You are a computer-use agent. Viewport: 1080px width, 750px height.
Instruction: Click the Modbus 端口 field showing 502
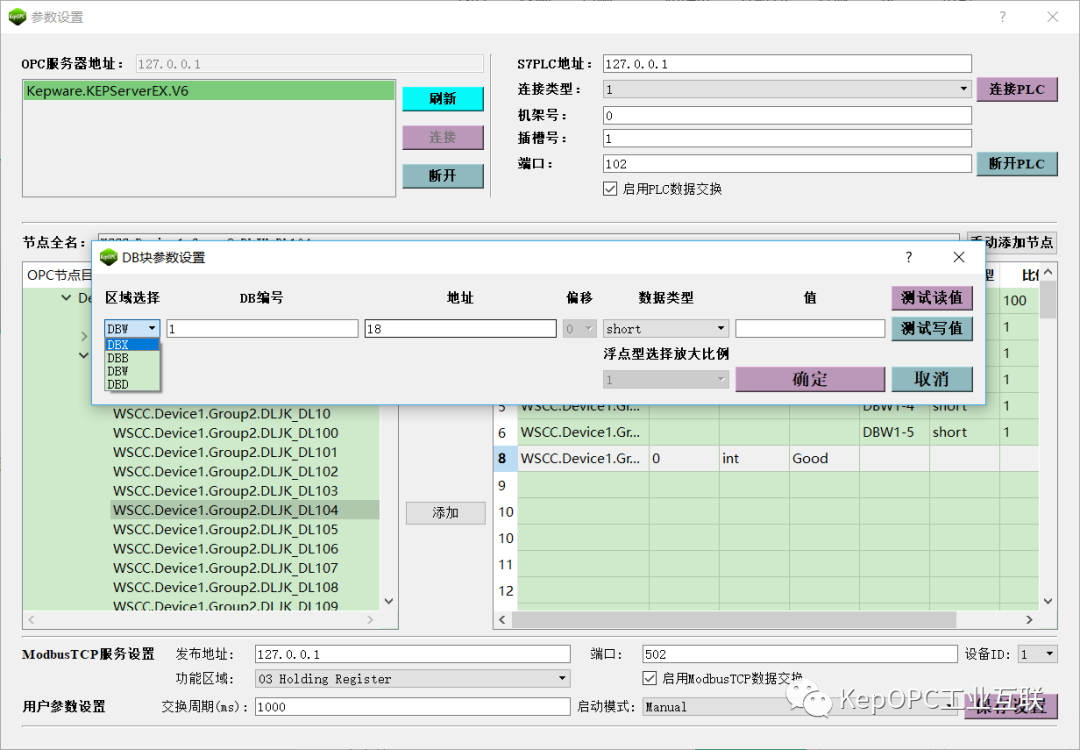pos(800,654)
